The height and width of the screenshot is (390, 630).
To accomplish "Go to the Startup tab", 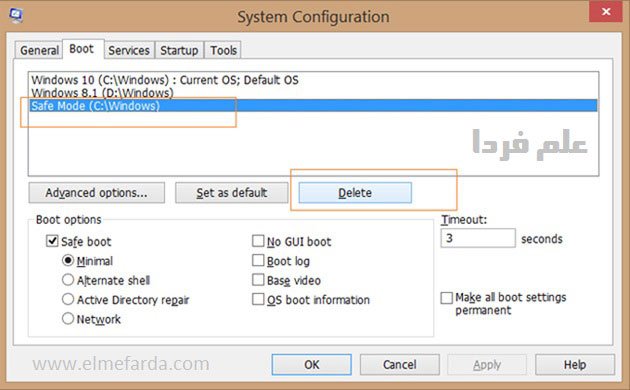I will click(179, 50).
